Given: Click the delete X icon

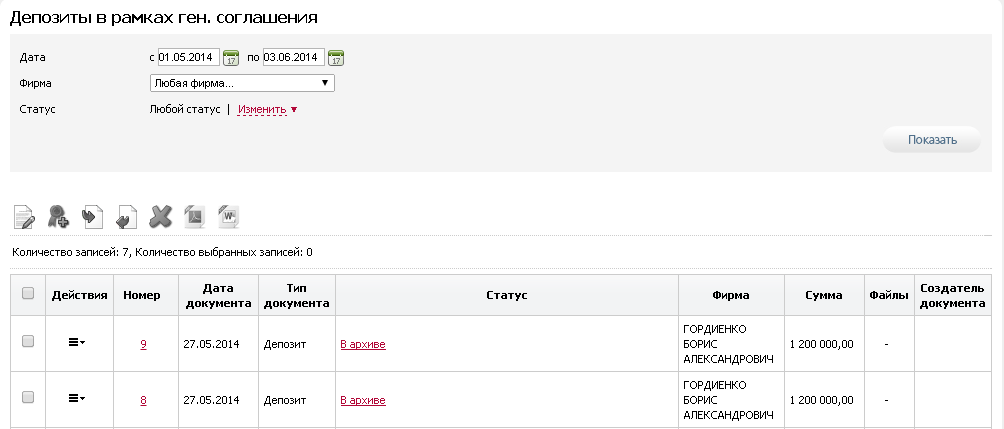Looking at the screenshot, I should [160, 216].
